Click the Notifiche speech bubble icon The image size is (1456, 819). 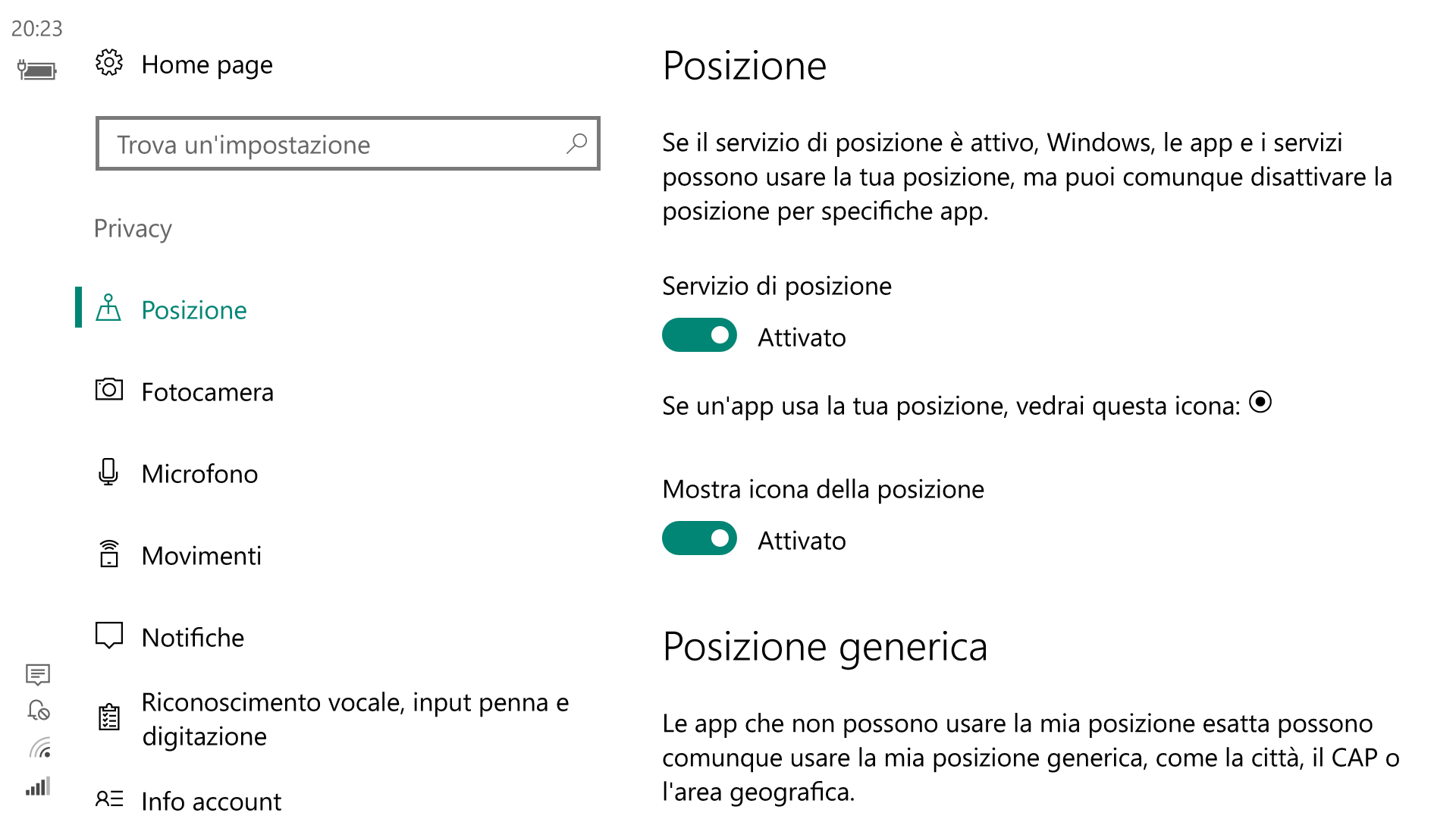[x=109, y=635]
